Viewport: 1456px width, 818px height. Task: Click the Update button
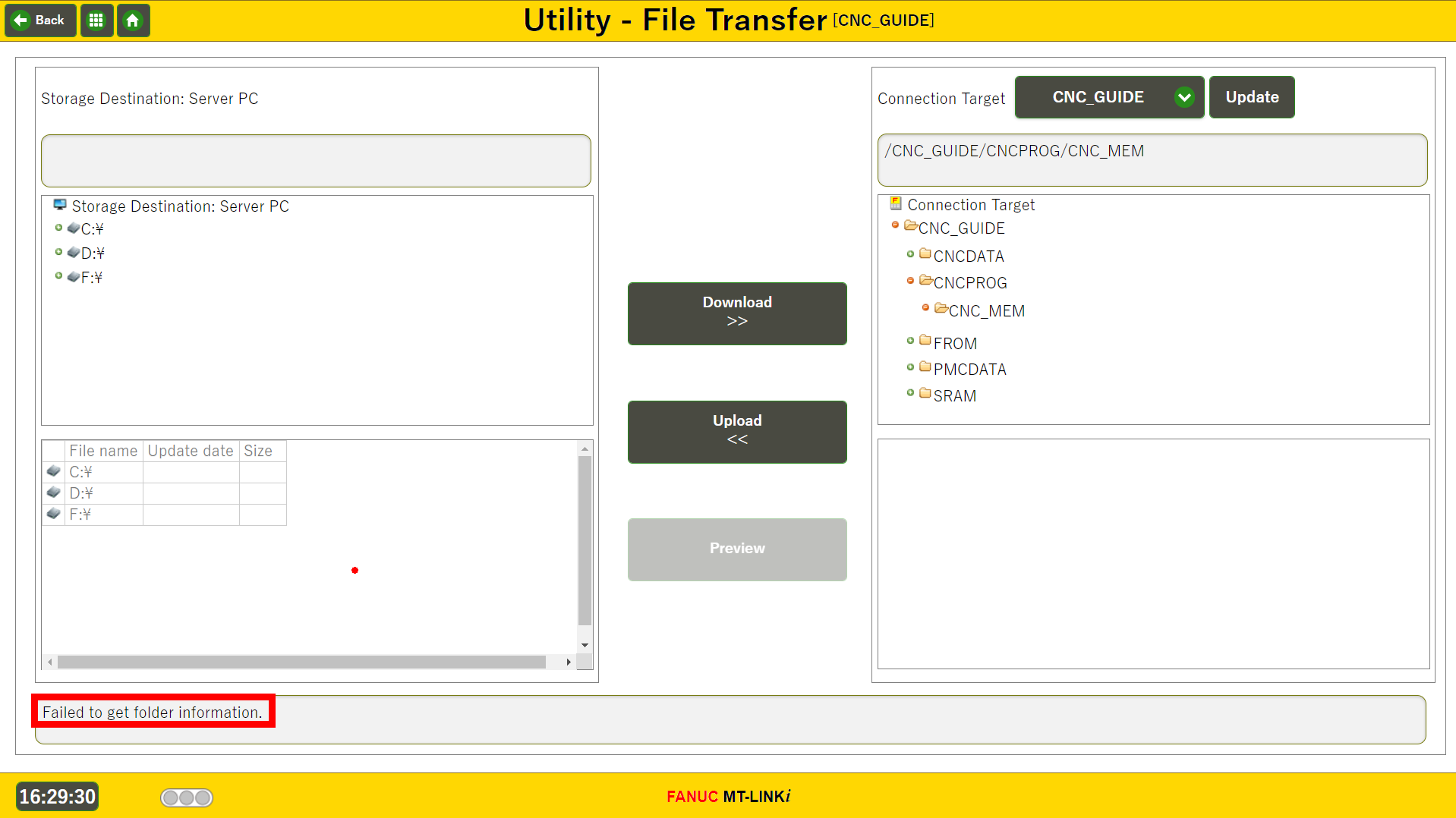click(1251, 97)
